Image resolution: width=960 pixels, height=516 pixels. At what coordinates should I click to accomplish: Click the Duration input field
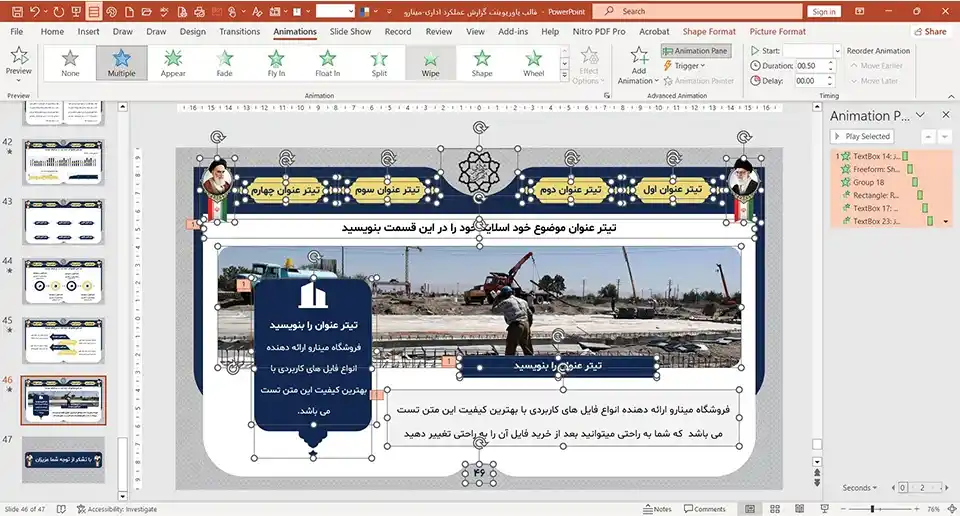[x=809, y=65]
